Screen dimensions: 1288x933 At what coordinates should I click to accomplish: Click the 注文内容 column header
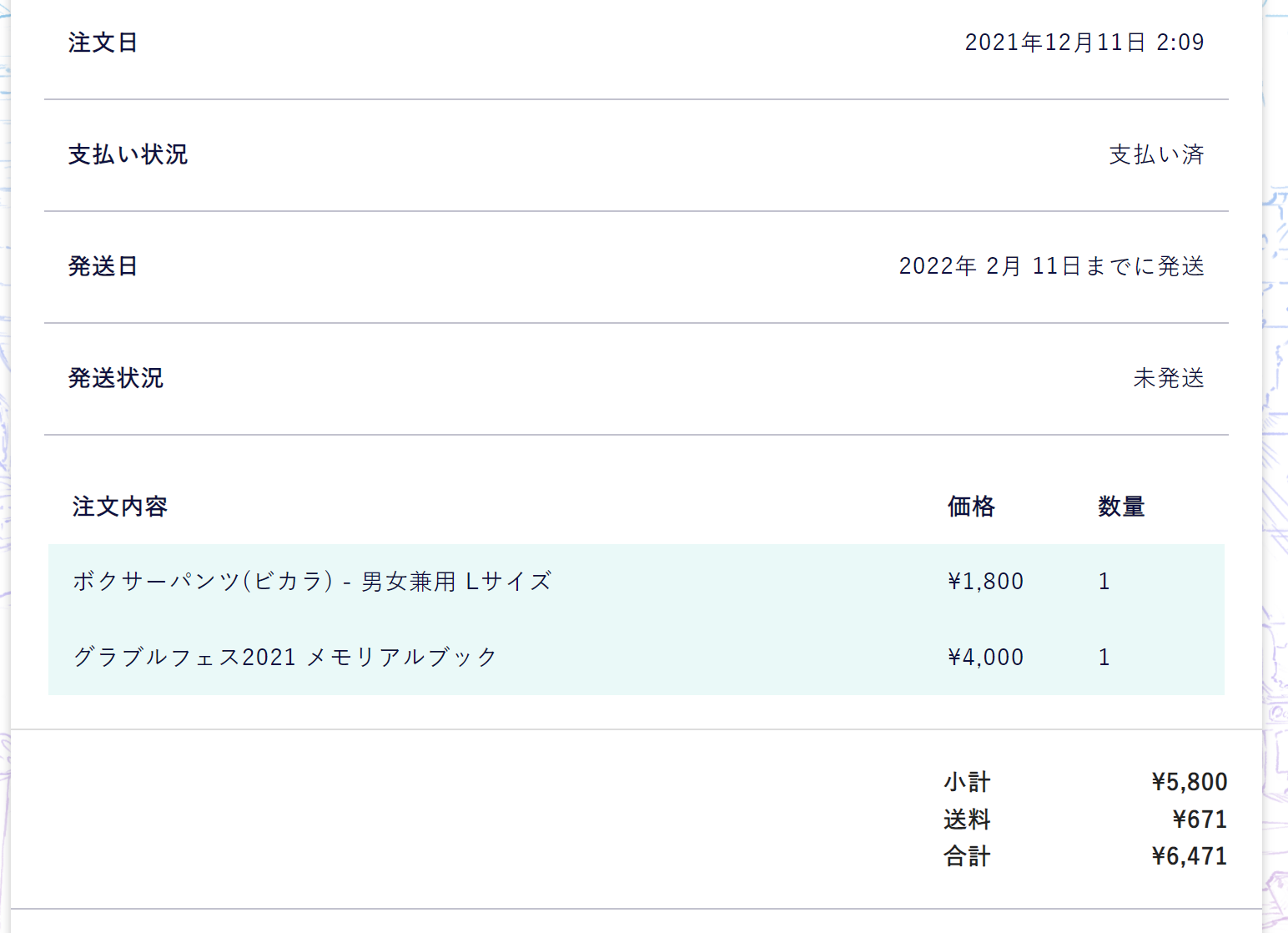click(x=120, y=507)
